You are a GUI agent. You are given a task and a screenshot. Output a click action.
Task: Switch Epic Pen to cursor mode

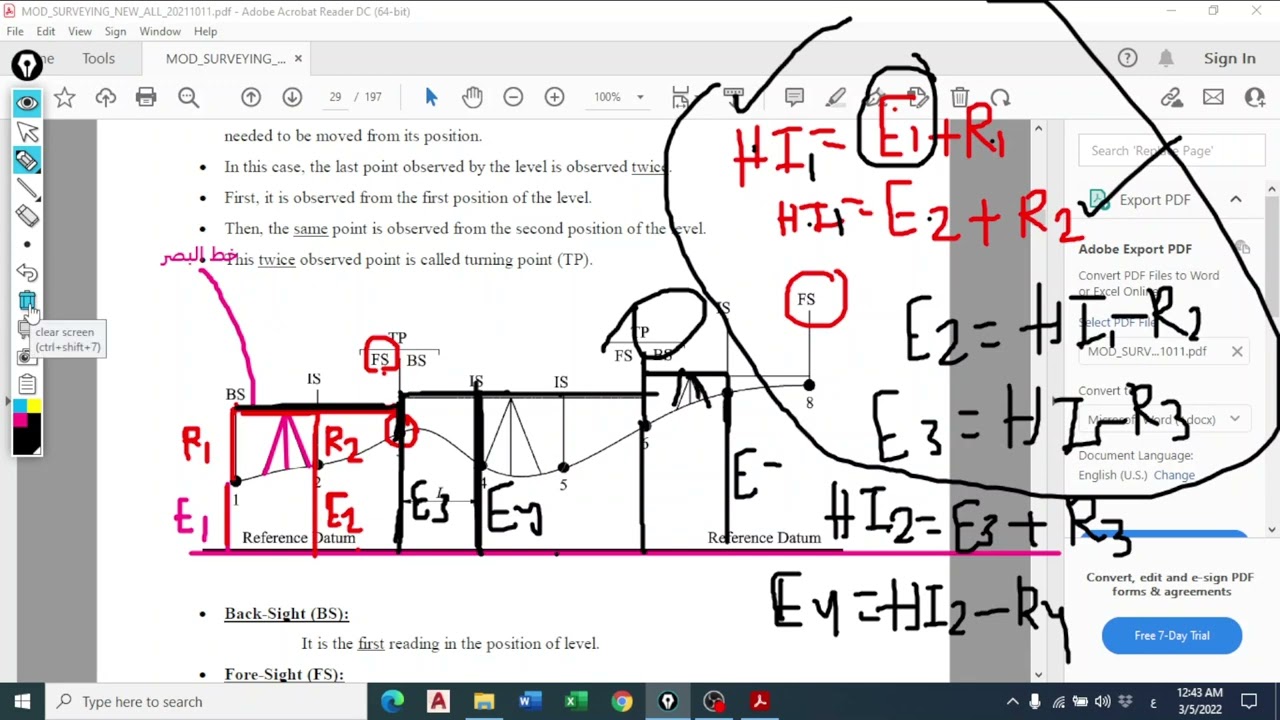[x=27, y=131]
